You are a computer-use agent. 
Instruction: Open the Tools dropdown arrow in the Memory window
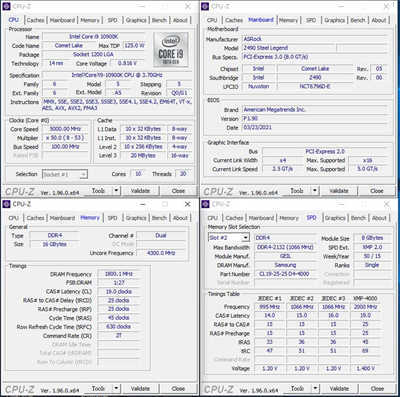tap(116, 389)
